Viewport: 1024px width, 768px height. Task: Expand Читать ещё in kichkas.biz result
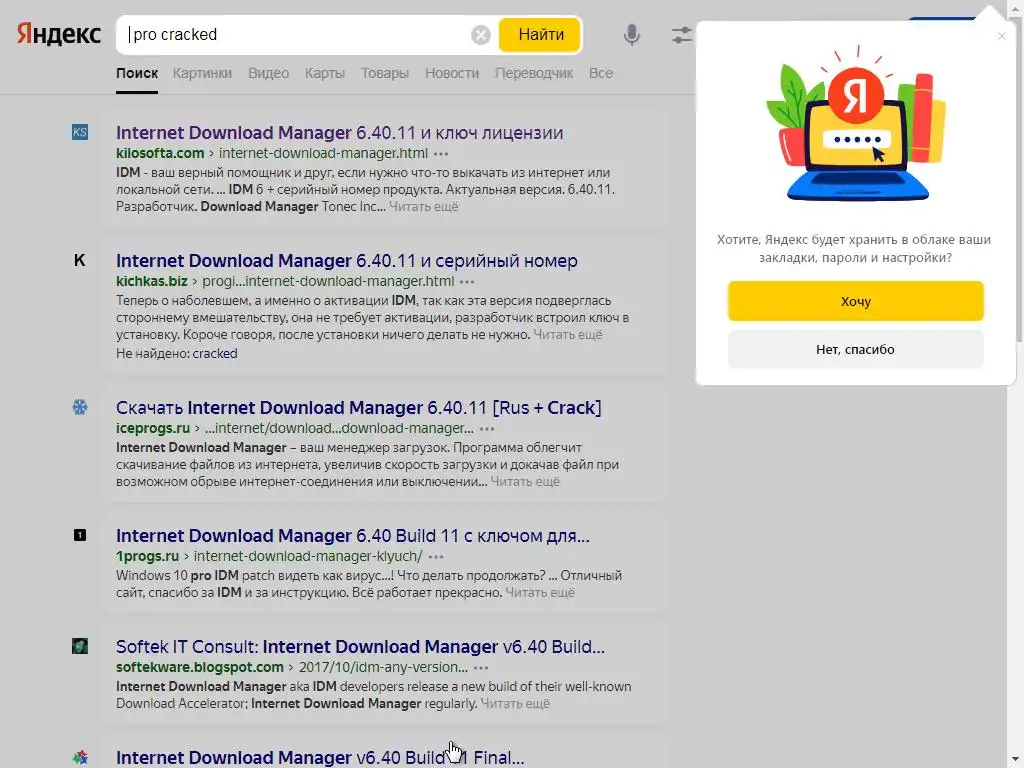pos(568,334)
